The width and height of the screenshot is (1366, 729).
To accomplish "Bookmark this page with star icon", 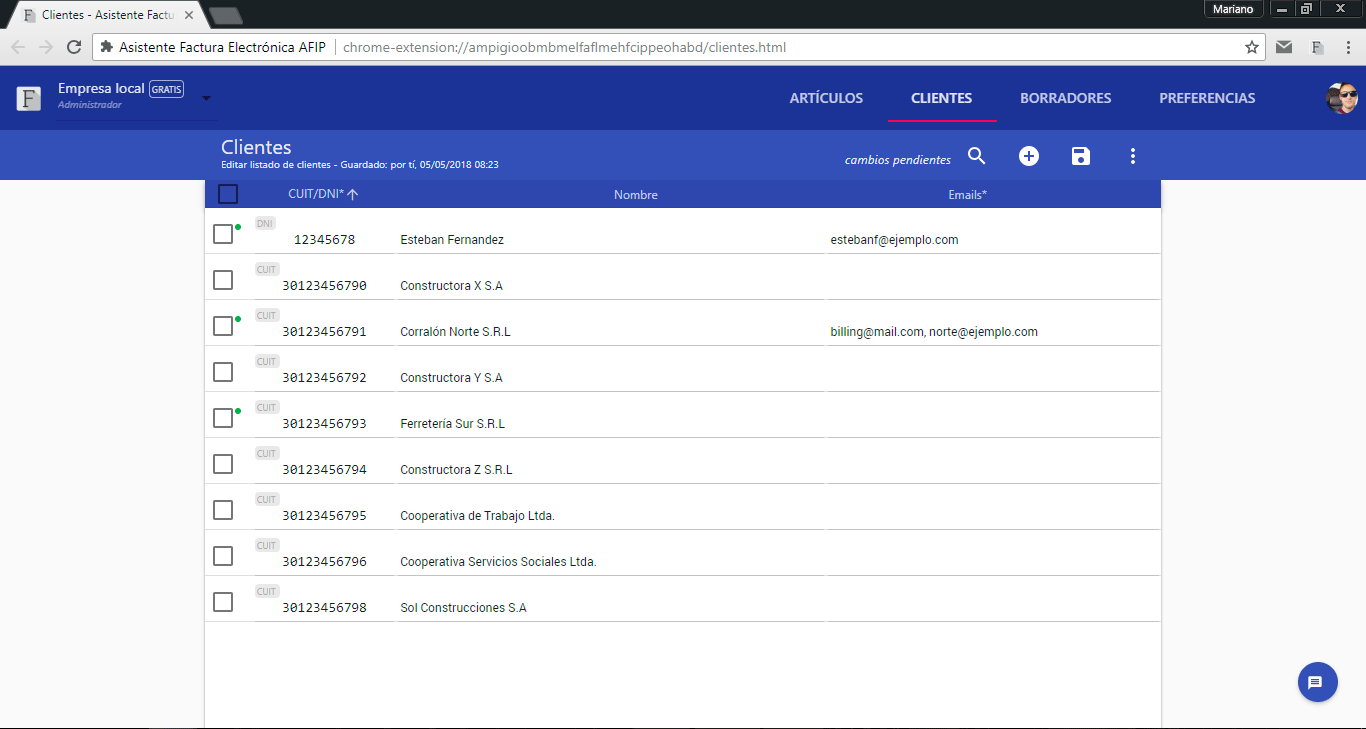I will click(1251, 47).
